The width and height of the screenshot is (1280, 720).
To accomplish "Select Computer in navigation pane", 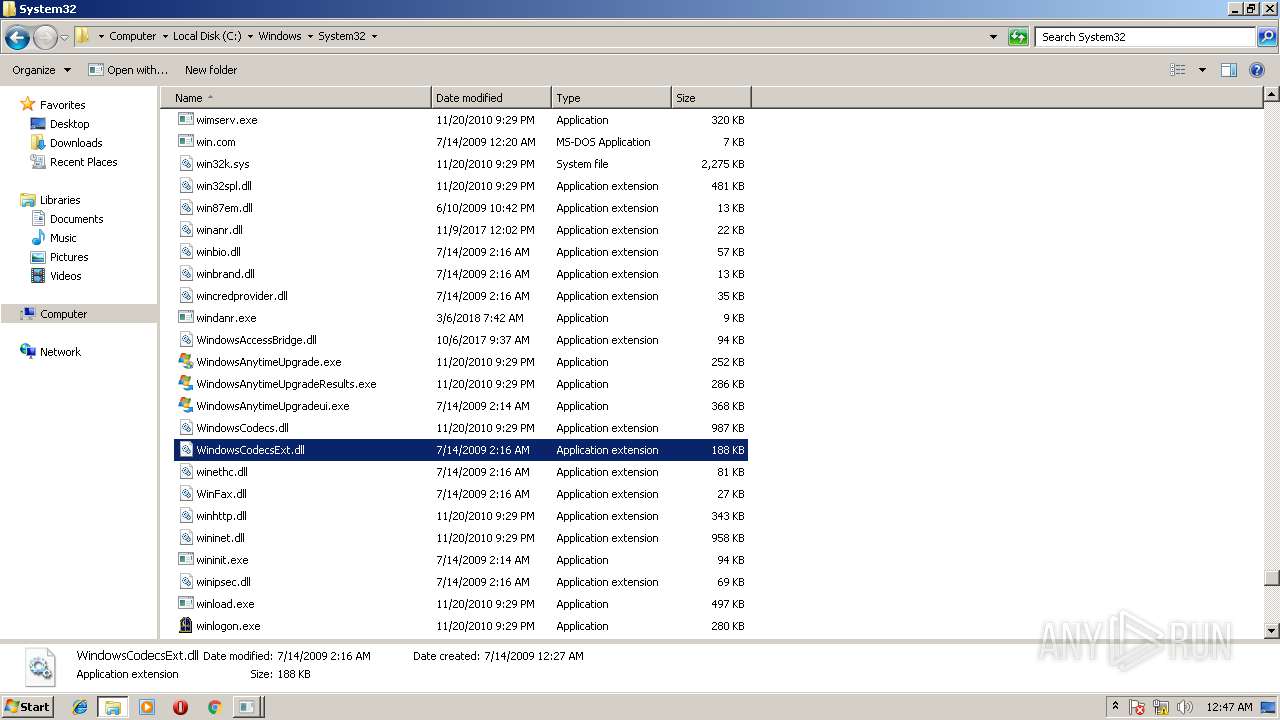I will 63,314.
